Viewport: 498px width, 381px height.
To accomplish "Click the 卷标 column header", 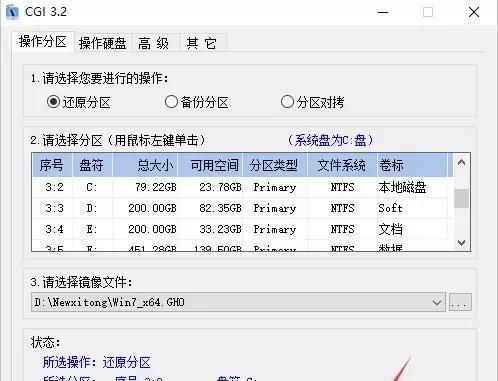I will click(x=412, y=165).
